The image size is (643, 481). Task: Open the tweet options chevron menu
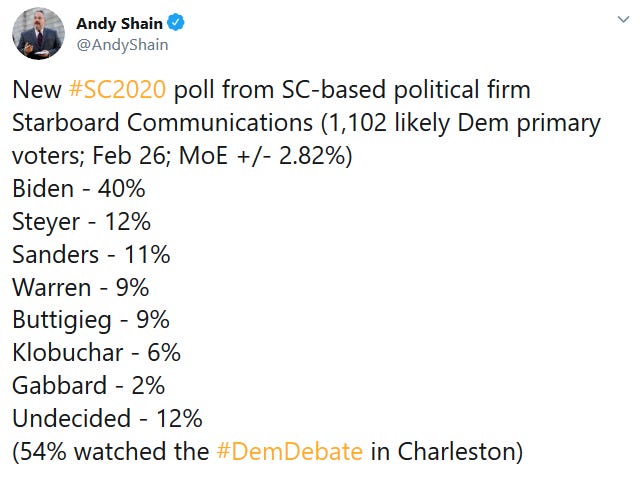pyautogui.click(x=623, y=19)
